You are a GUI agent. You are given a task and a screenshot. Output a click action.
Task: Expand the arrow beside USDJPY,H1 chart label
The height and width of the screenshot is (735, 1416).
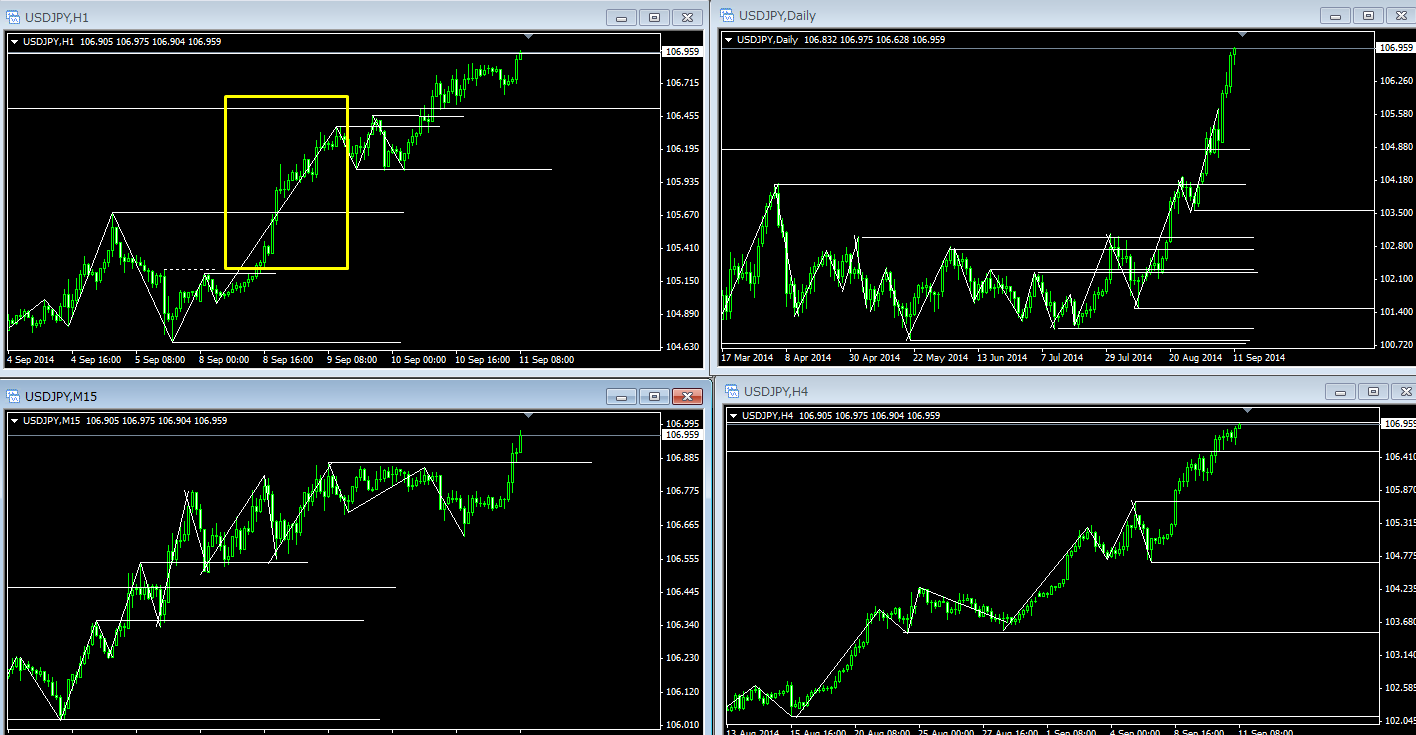click(15, 42)
